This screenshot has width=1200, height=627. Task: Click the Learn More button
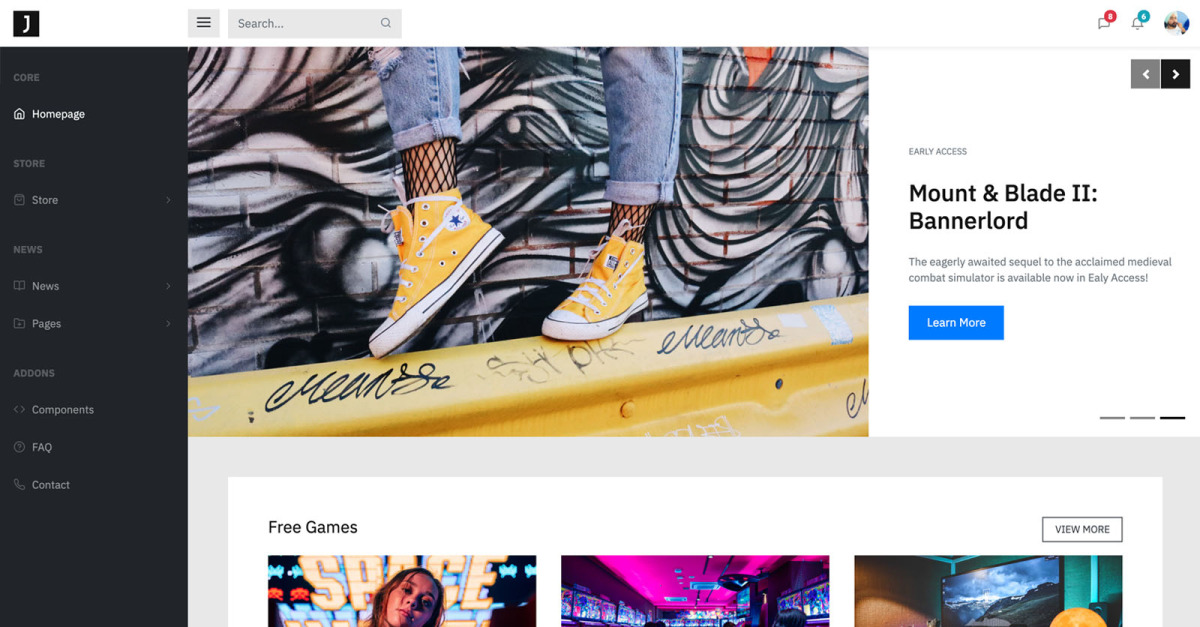[956, 323]
